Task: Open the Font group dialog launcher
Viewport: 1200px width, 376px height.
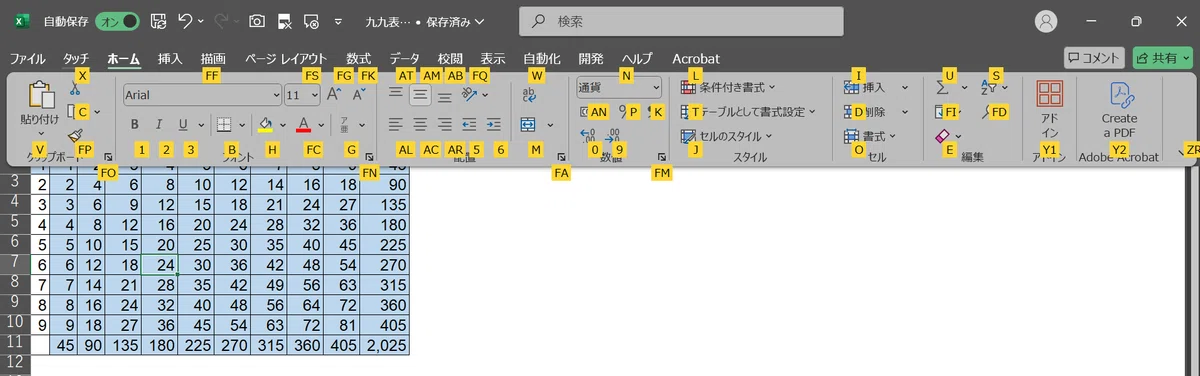Action: 369,157
